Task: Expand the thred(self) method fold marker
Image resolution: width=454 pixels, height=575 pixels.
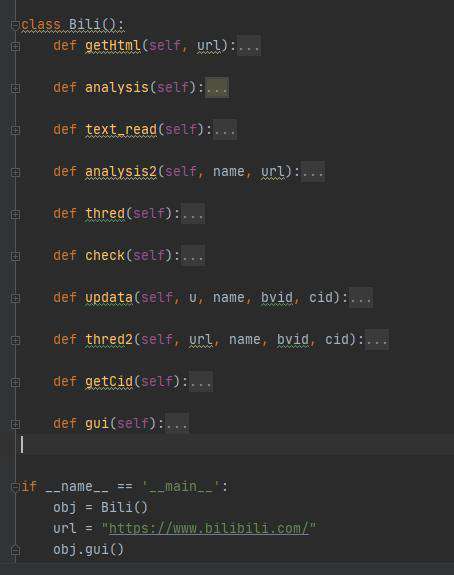Action: [x=15, y=214]
